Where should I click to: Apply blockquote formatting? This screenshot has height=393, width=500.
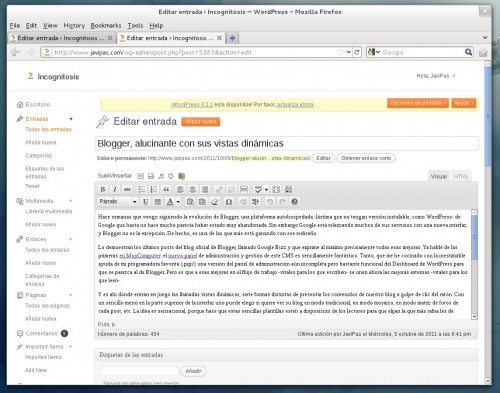(166, 189)
